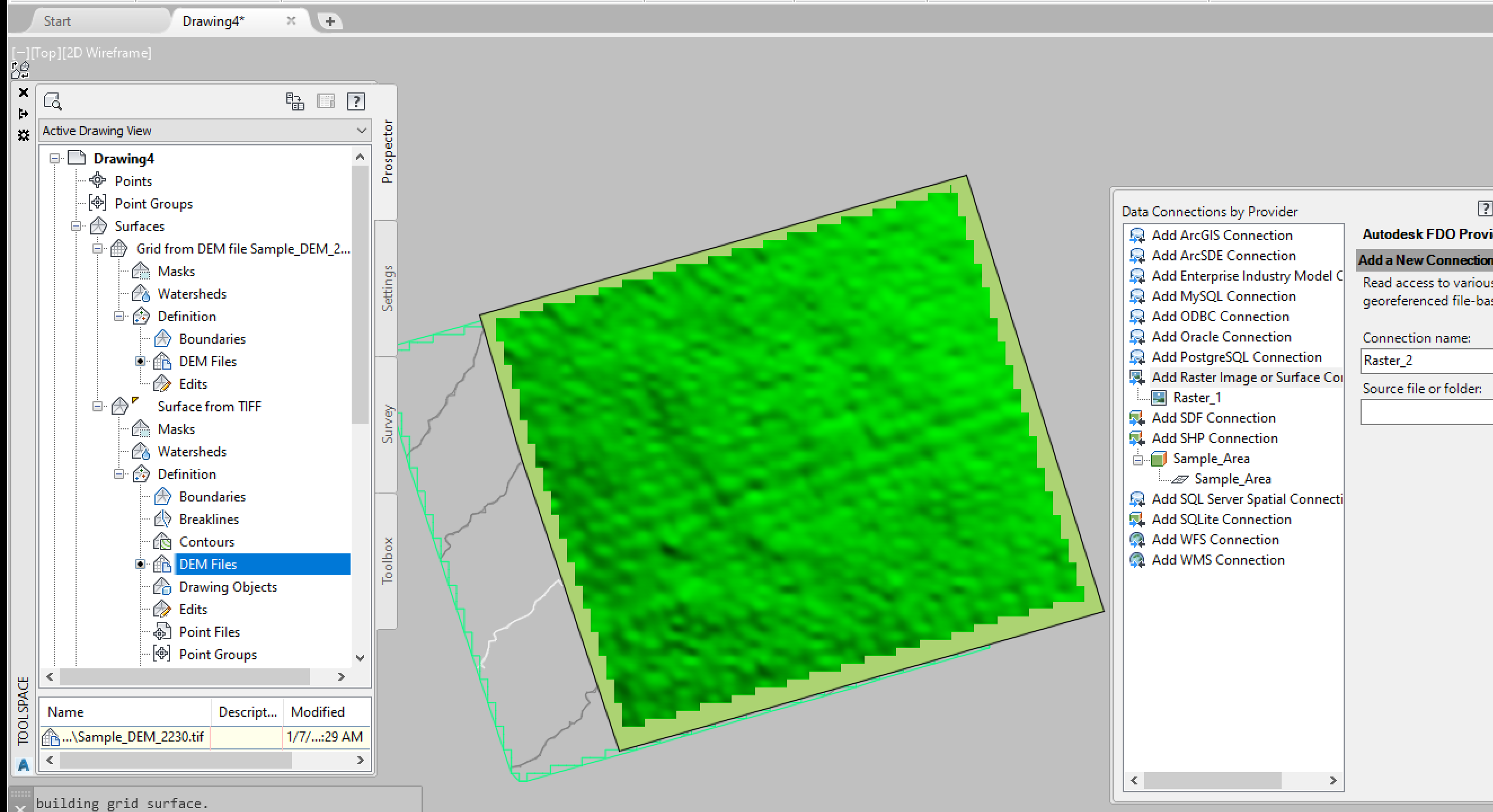Close the Toolspace palette
The image size is (1493, 812).
[23, 93]
